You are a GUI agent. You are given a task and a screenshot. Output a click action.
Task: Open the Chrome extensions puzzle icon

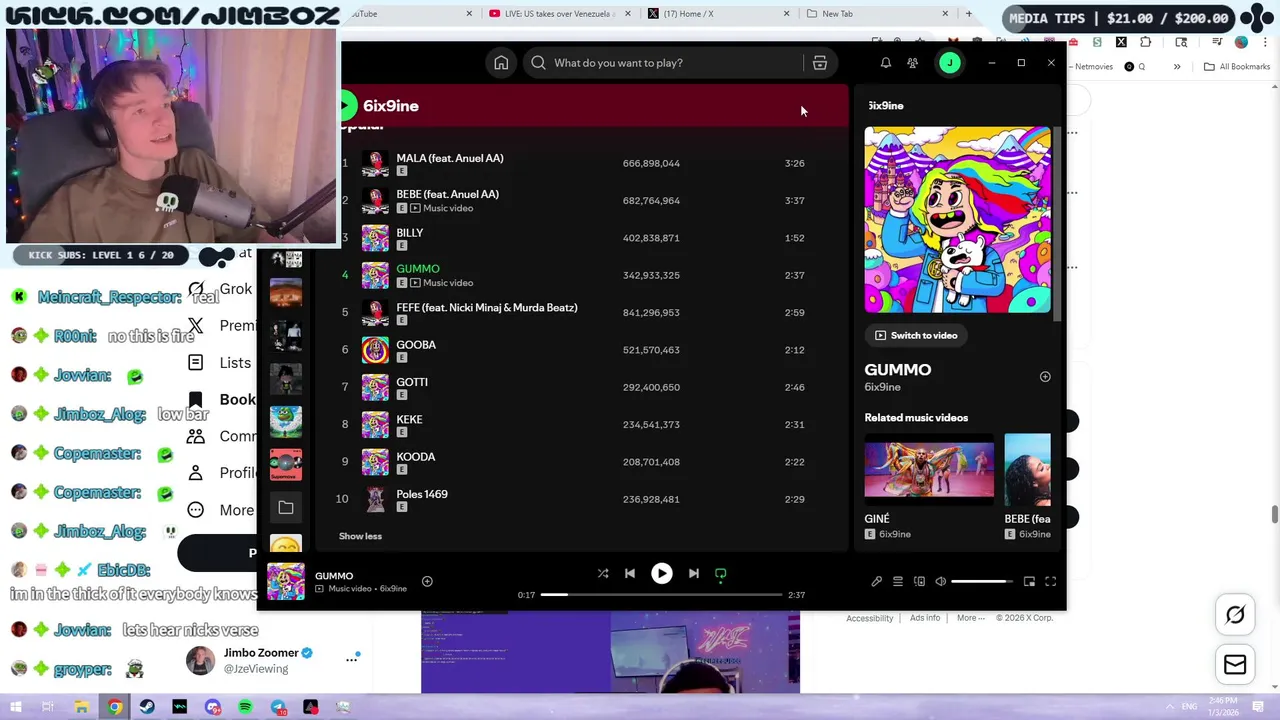1146,42
